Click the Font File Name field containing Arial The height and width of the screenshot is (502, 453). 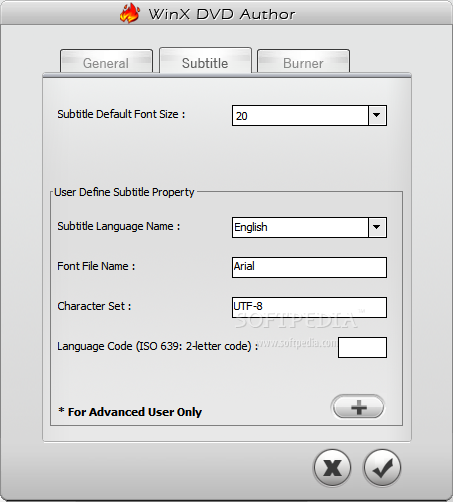(309, 267)
